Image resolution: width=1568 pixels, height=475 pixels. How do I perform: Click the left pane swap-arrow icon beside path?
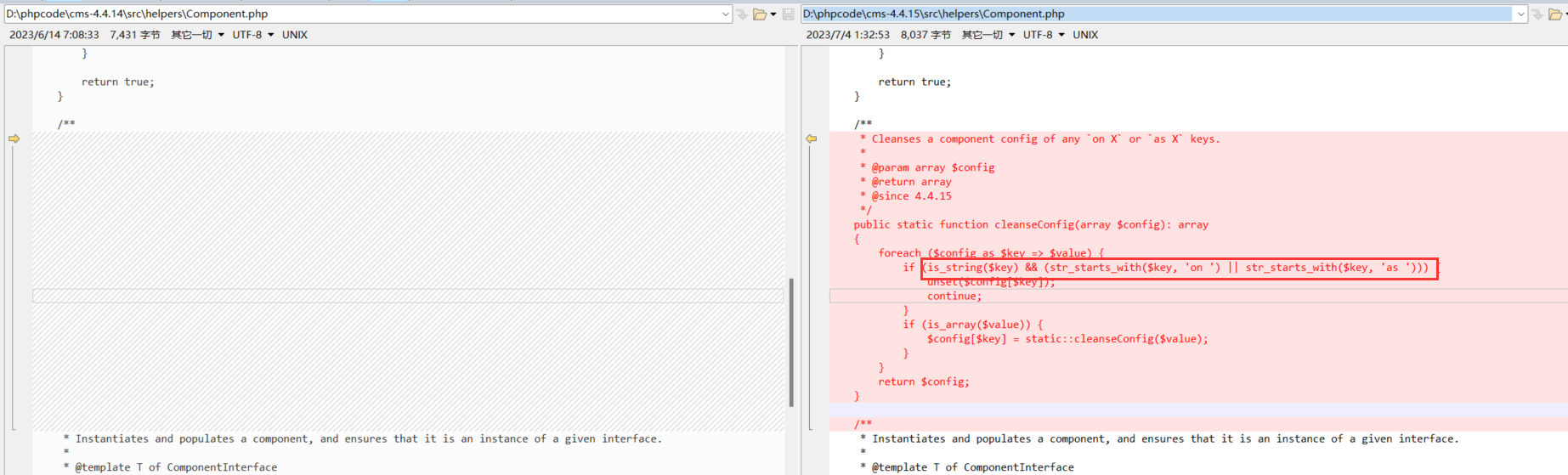coord(741,14)
